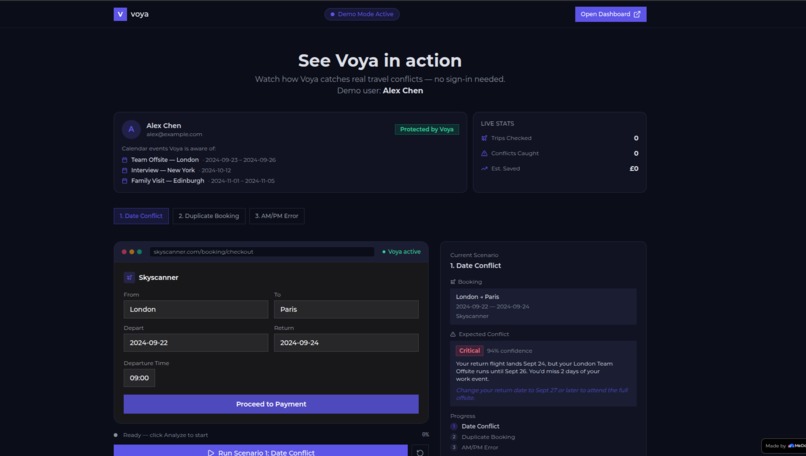
Task: Click the red browser window dot
Action: pyautogui.click(x=124, y=252)
